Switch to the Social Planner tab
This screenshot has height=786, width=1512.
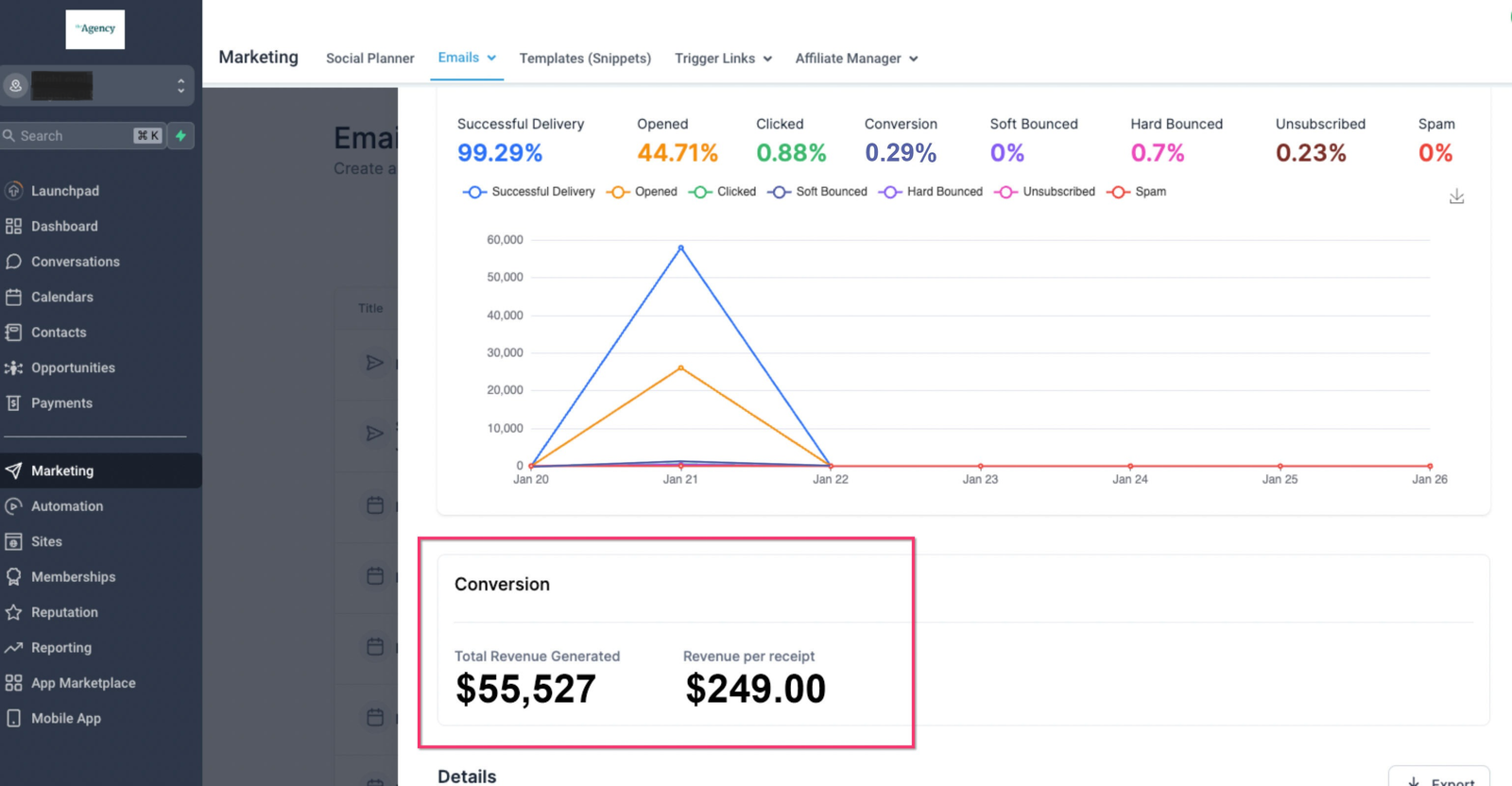(369, 59)
